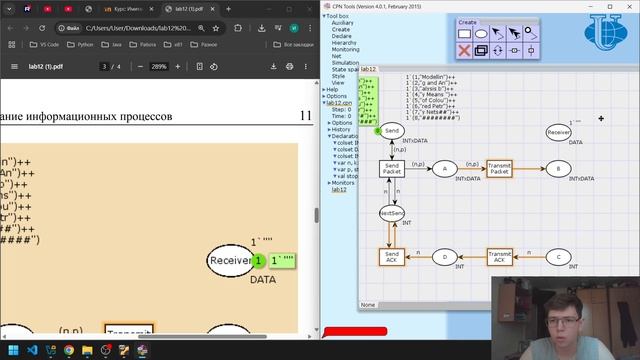Select the NextSend place
This screenshot has height=360, width=640.
tap(392, 213)
